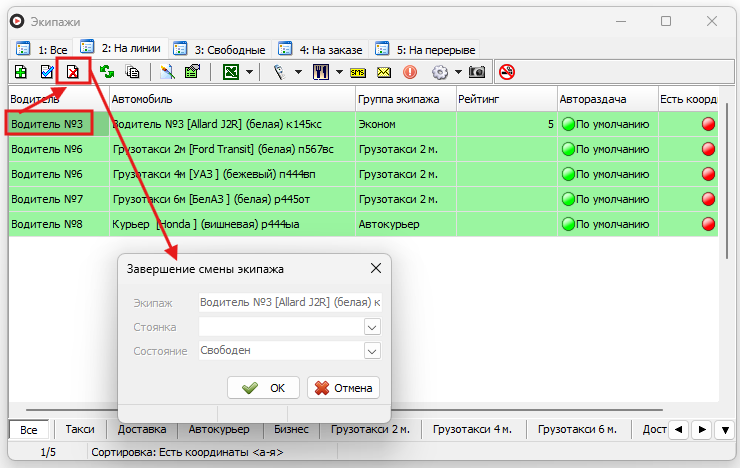Click the green refresh arrows icon
Screen dimensions: 740x468
click(107, 72)
